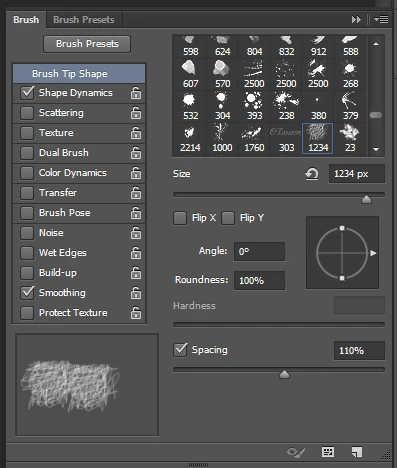Select the 303 signature brush tip
The image size is (397, 468).
pyautogui.click(x=286, y=138)
